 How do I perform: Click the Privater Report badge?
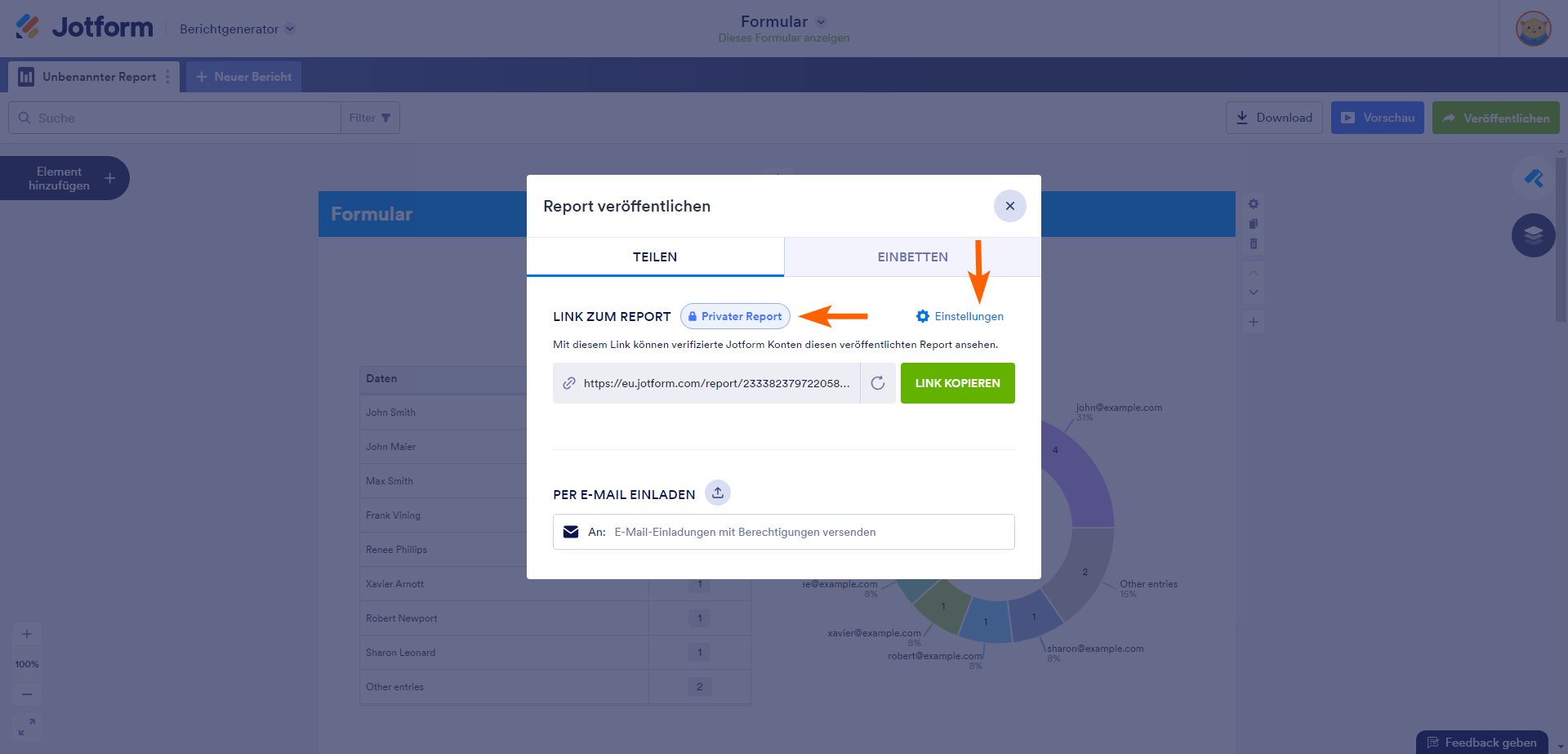tap(735, 316)
